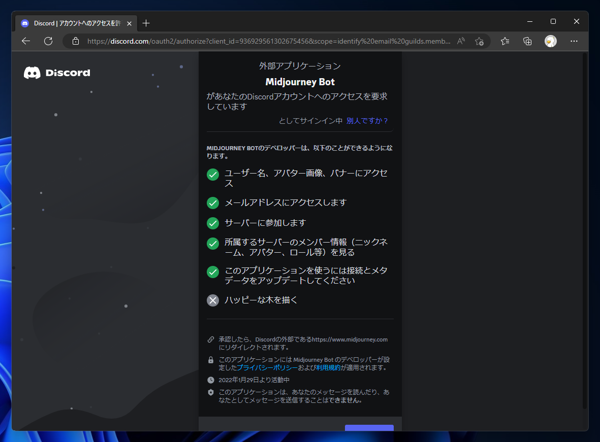
Task: Click the gray X icon beside ハッピーな木を描く
Action: 213,300
